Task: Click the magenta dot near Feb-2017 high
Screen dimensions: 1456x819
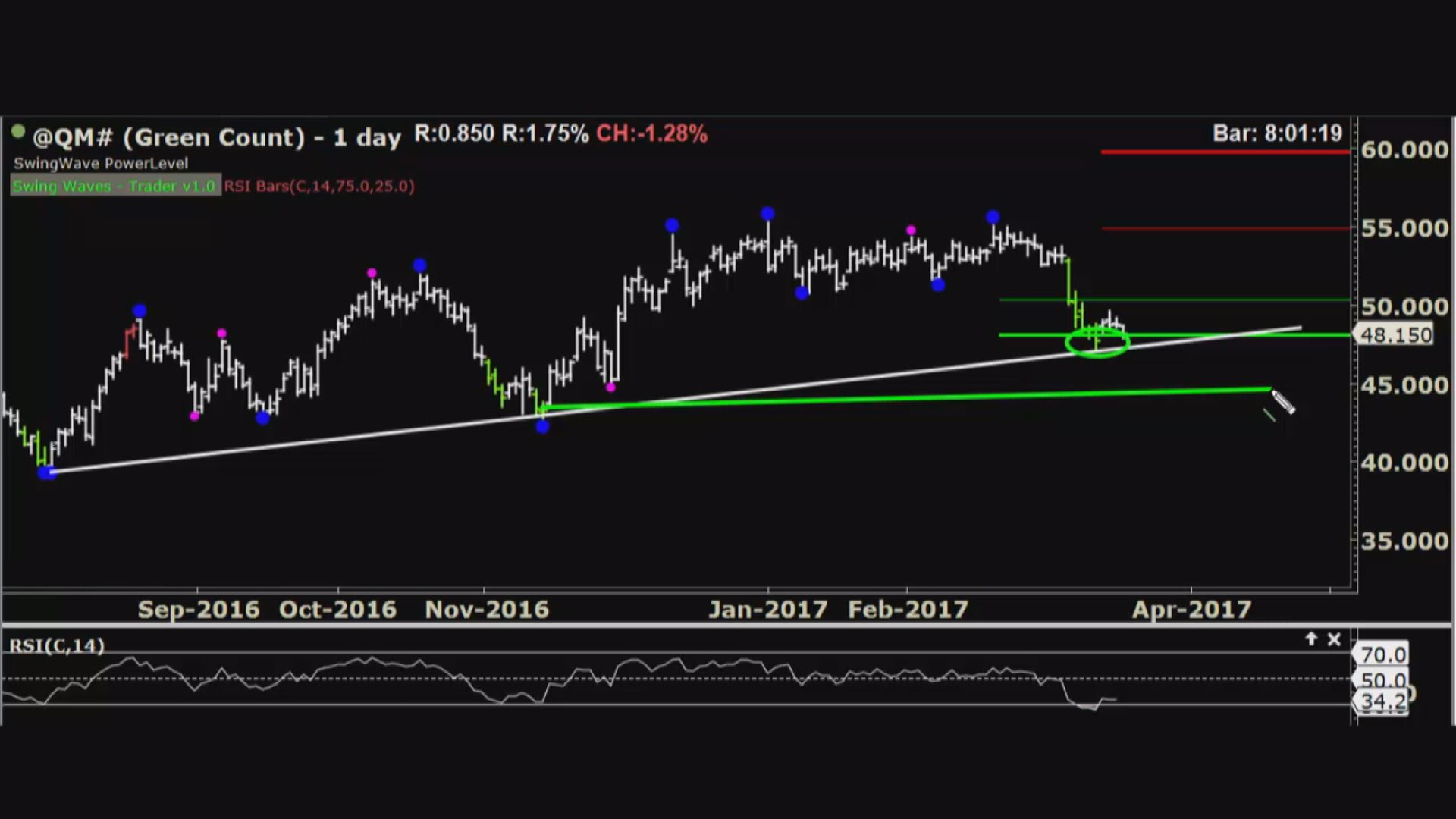Action: (x=911, y=230)
